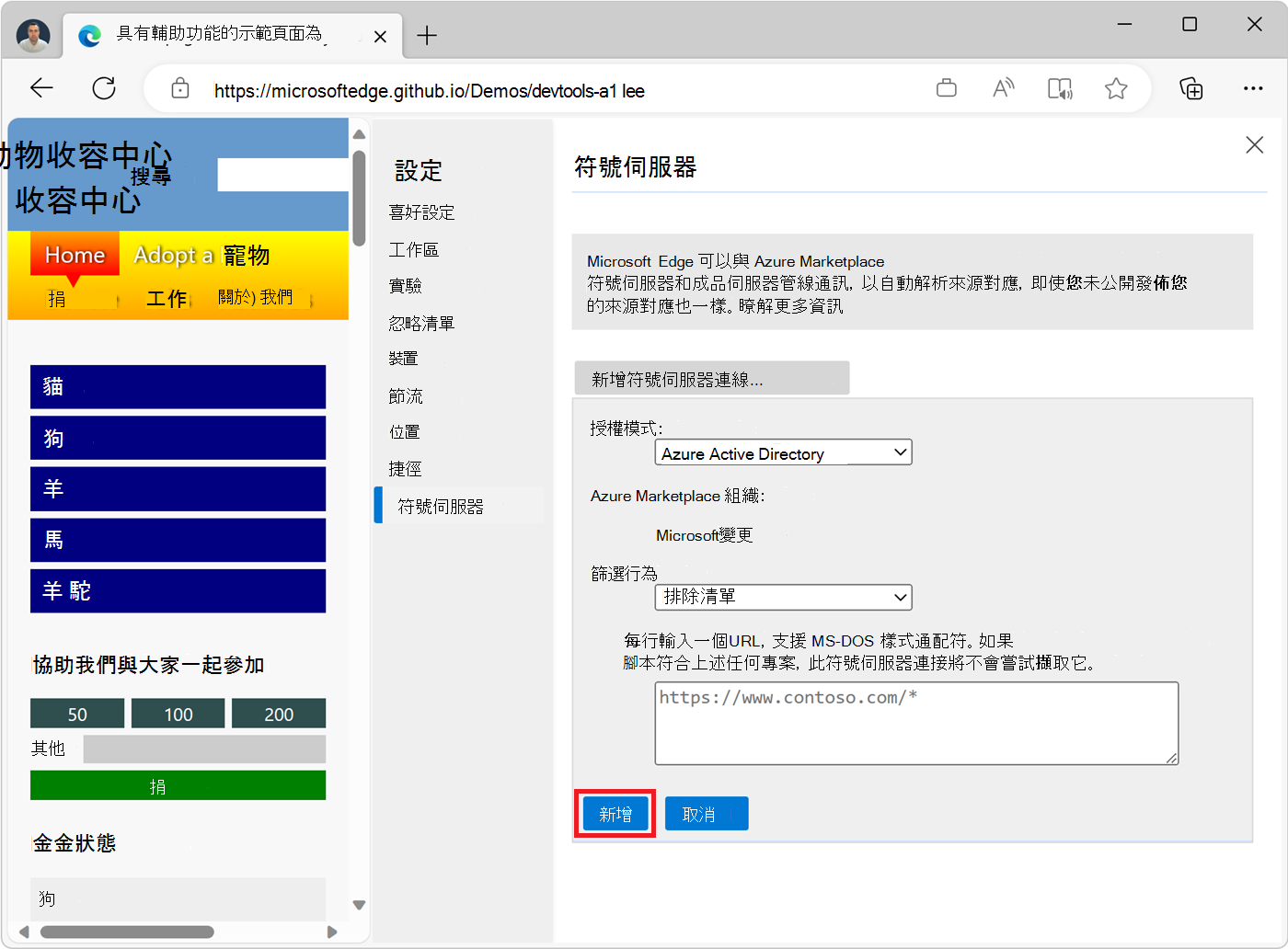Click the 新增符號伺服器連線 button
The width and height of the screenshot is (1288, 949).
[x=712, y=377]
